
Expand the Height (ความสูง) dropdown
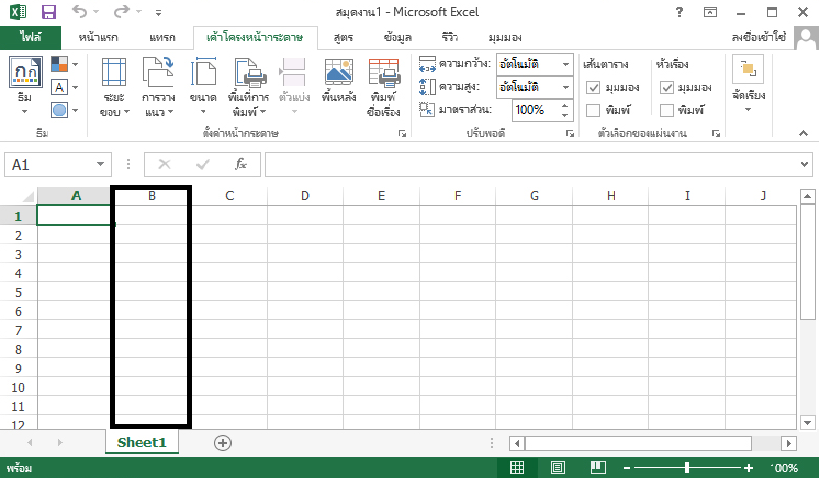click(566, 87)
